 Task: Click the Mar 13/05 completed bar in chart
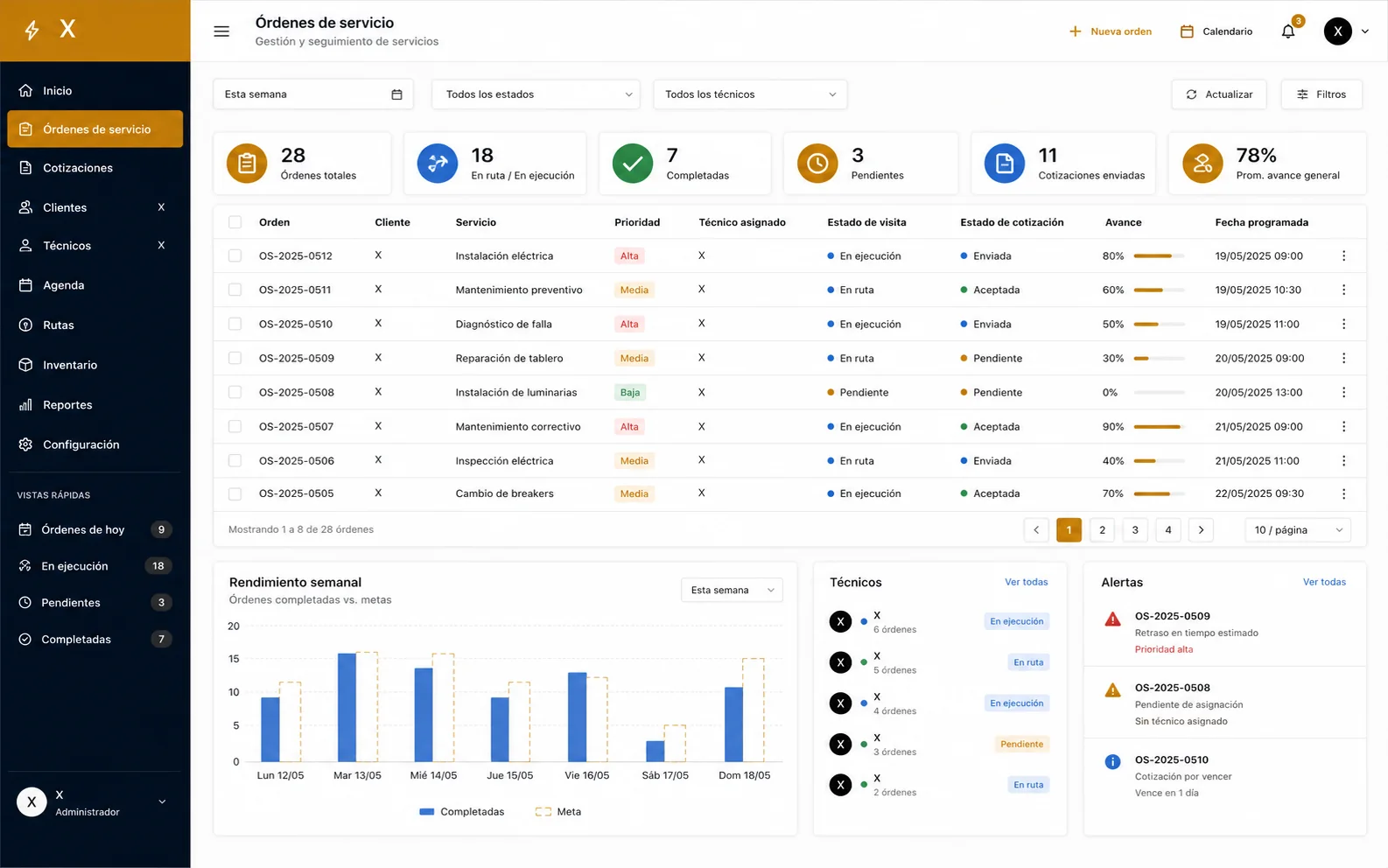(347, 707)
